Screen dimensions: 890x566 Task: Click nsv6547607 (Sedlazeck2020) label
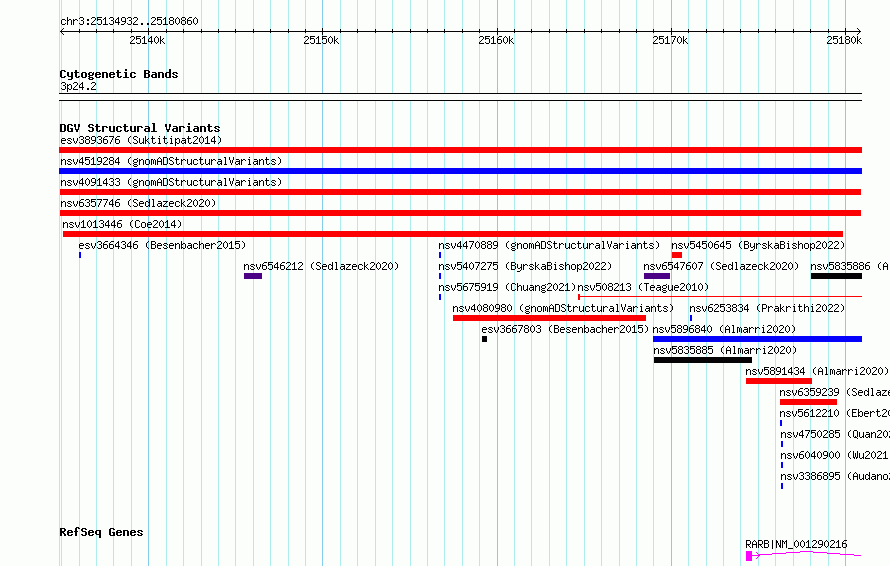[x=721, y=266]
